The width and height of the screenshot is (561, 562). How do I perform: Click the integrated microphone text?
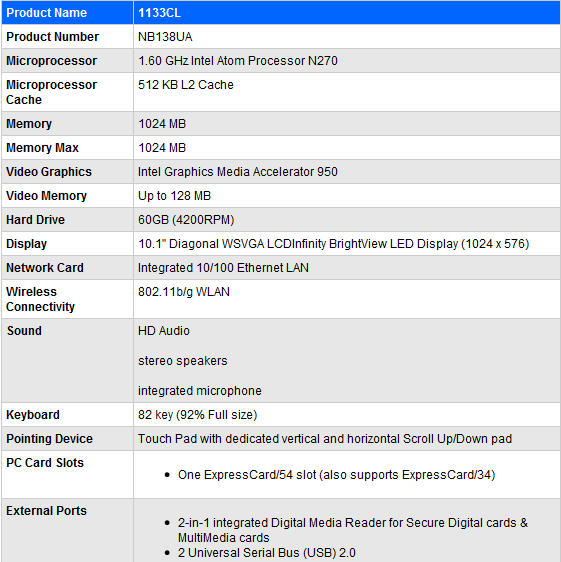click(x=200, y=391)
